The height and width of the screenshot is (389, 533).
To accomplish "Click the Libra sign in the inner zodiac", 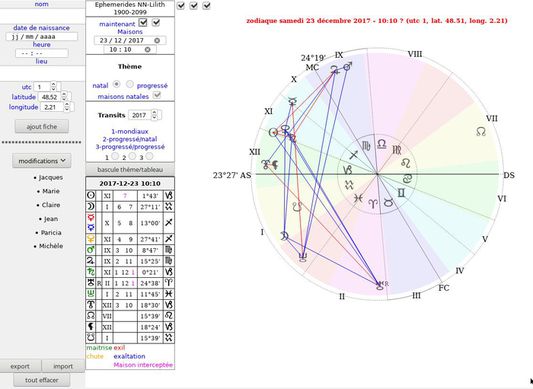I will tap(382, 144).
